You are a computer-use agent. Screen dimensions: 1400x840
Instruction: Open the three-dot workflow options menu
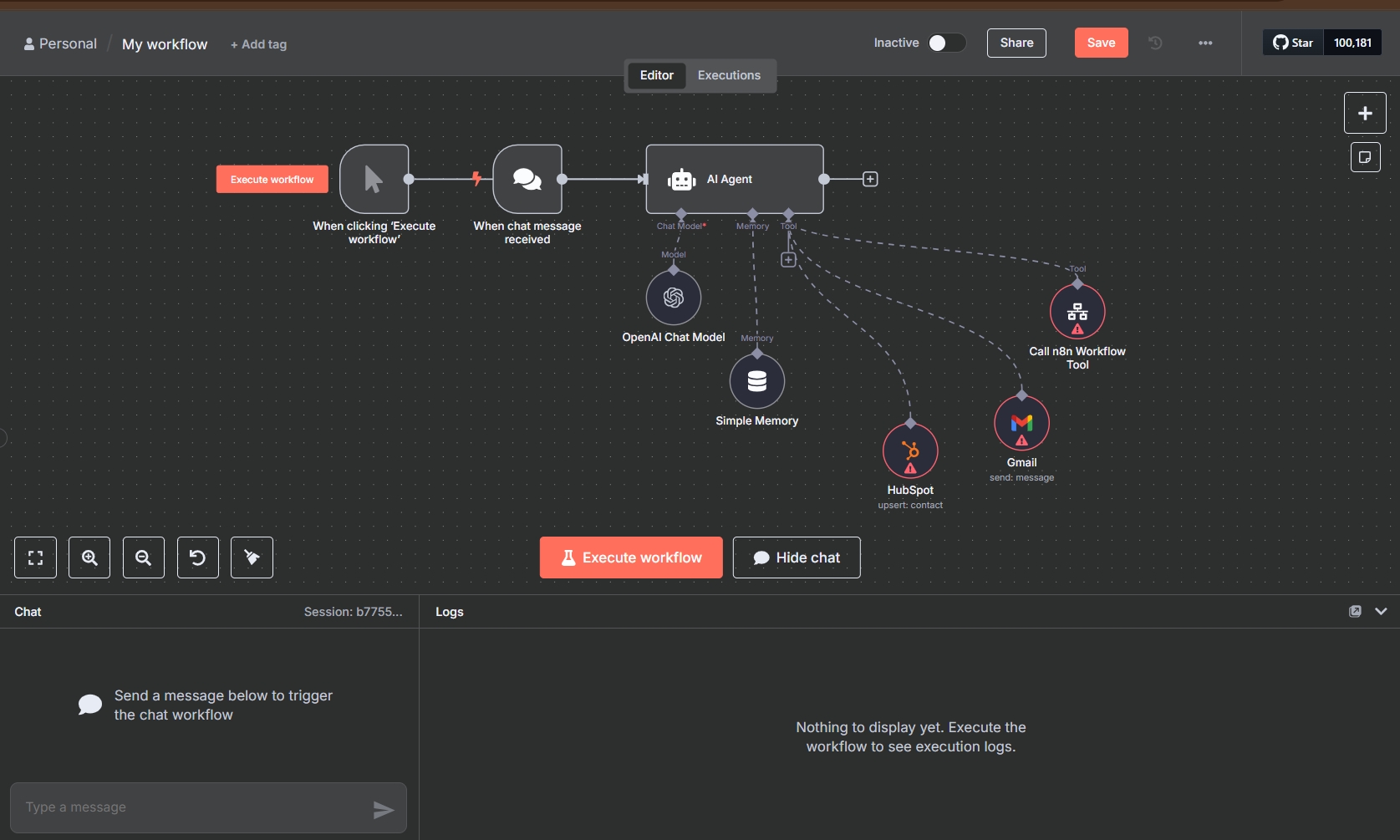[1205, 43]
